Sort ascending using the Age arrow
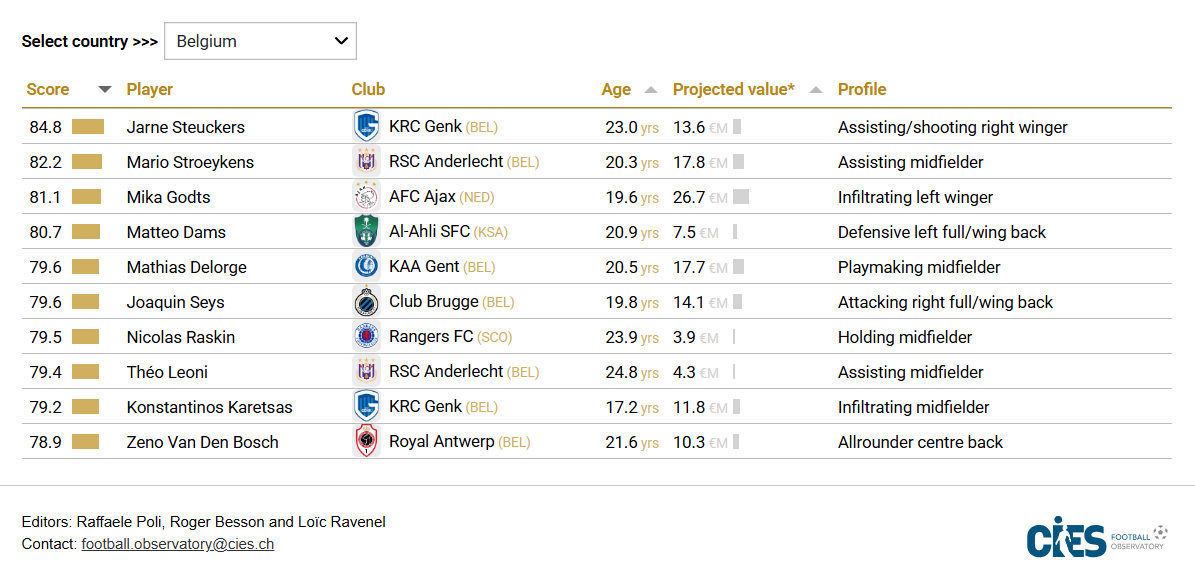Screen dimensions: 1195x585 [x=651, y=90]
